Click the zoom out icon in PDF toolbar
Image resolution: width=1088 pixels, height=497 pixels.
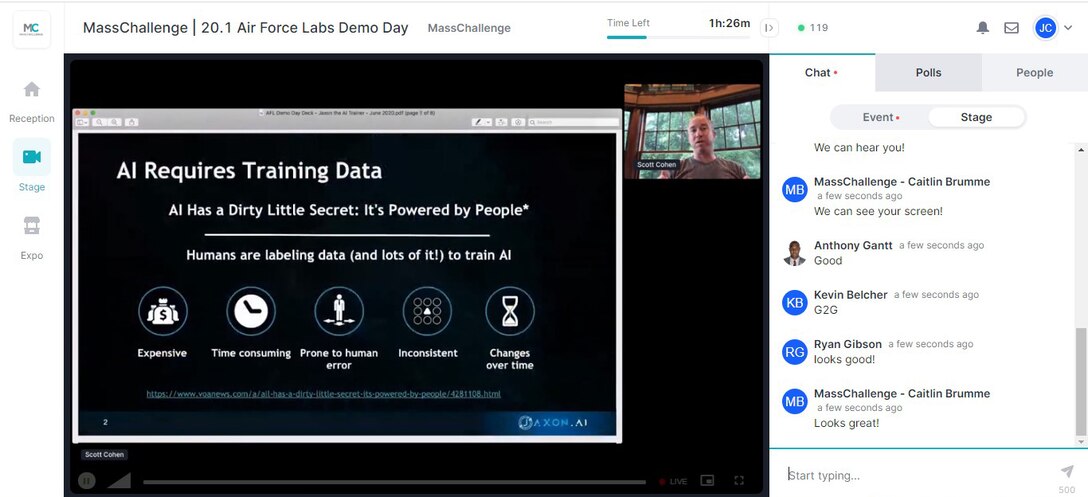pyautogui.click(x=100, y=122)
